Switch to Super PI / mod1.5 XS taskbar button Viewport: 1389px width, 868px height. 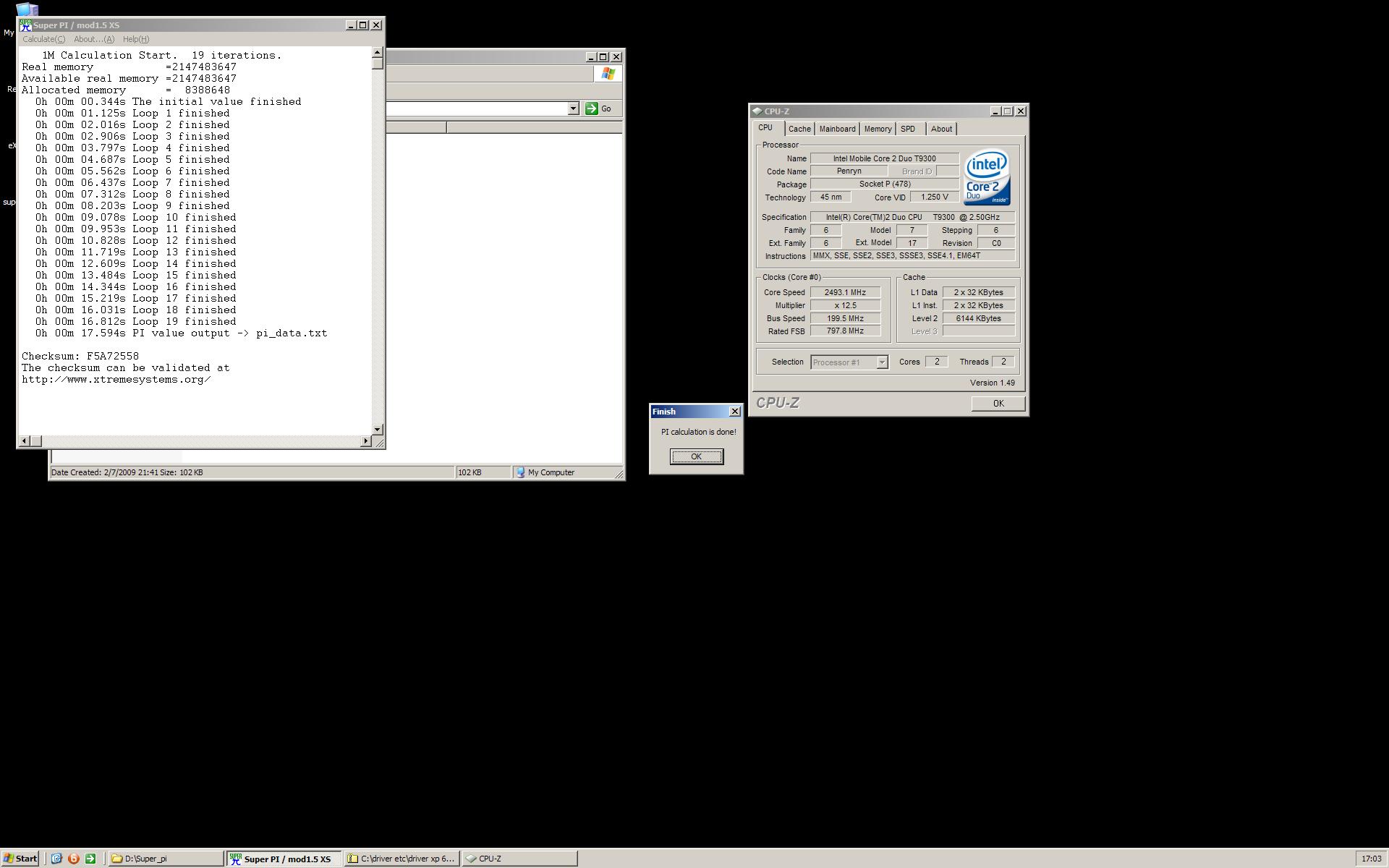(284, 859)
